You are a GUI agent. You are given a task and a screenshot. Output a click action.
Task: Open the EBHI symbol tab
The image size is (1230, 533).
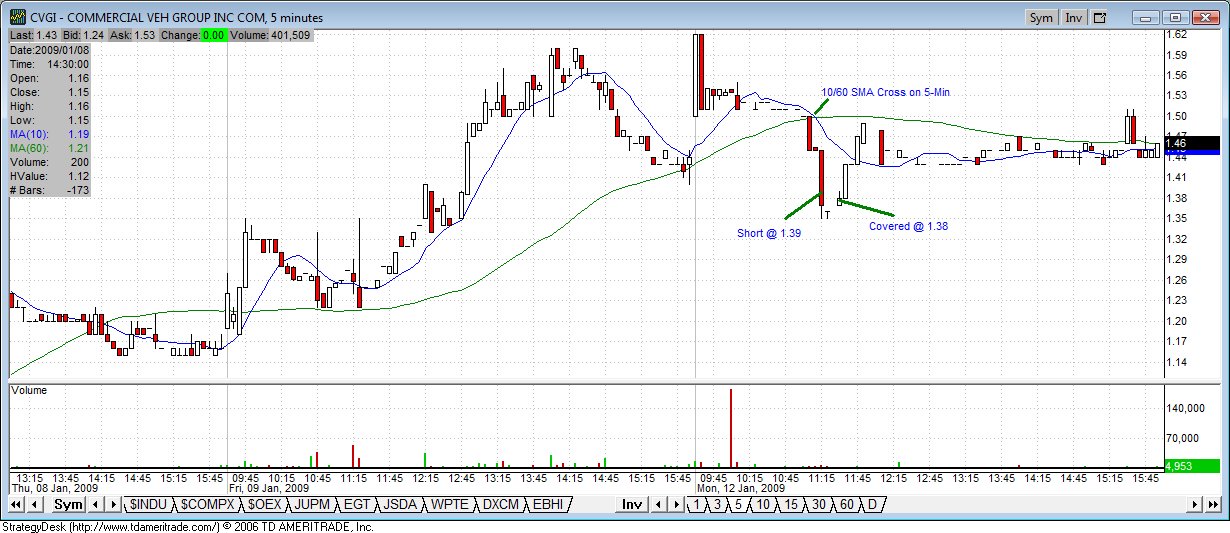[548, 504]
